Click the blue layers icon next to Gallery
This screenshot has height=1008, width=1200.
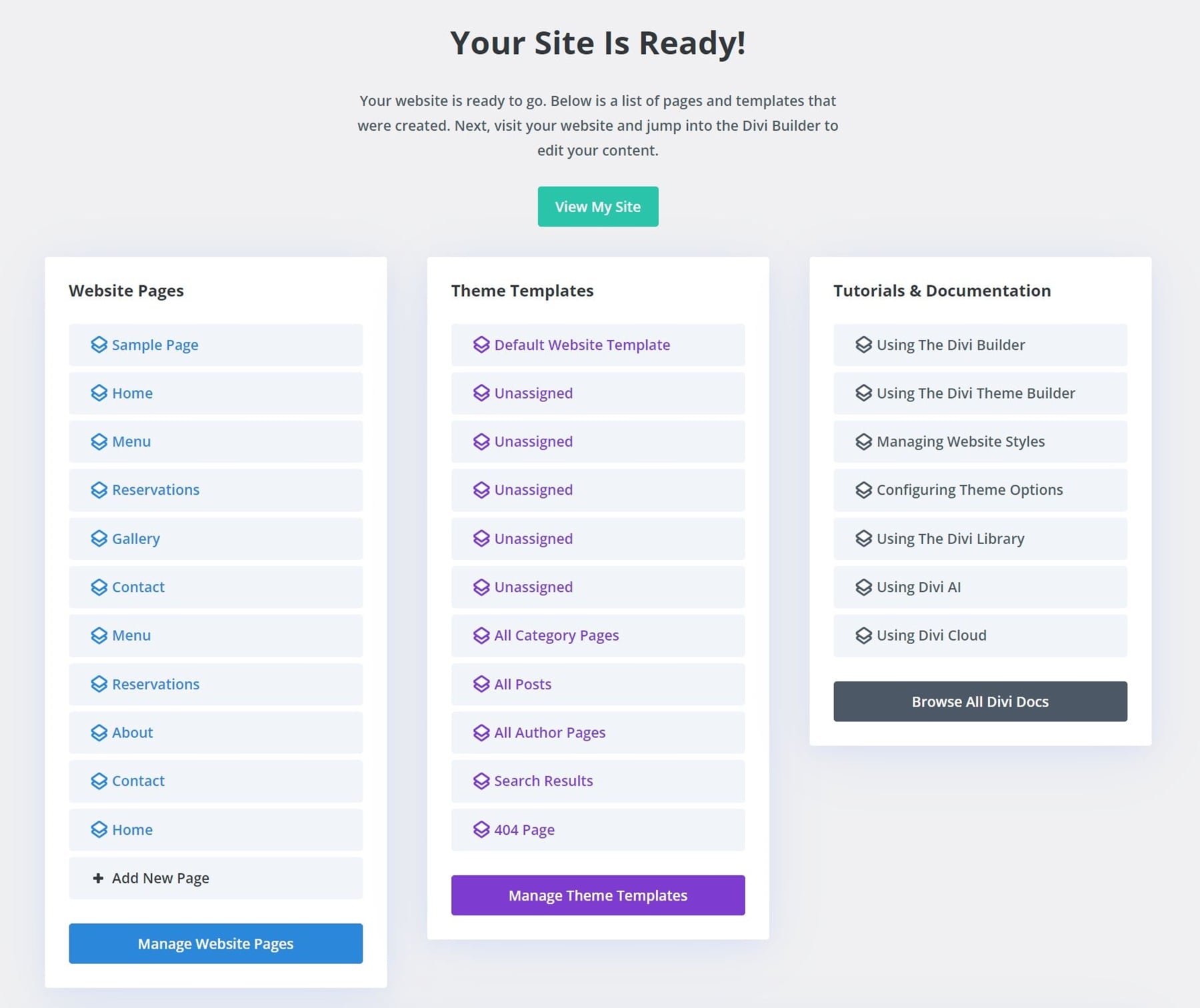coord(99,538)
